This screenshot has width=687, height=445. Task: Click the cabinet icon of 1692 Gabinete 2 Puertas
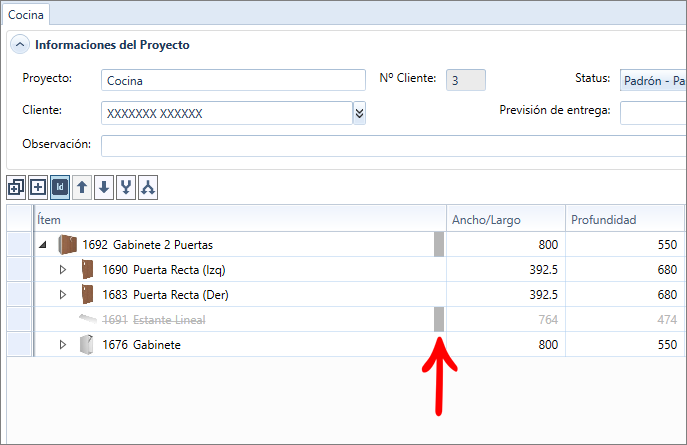click(x=67, y=245)
